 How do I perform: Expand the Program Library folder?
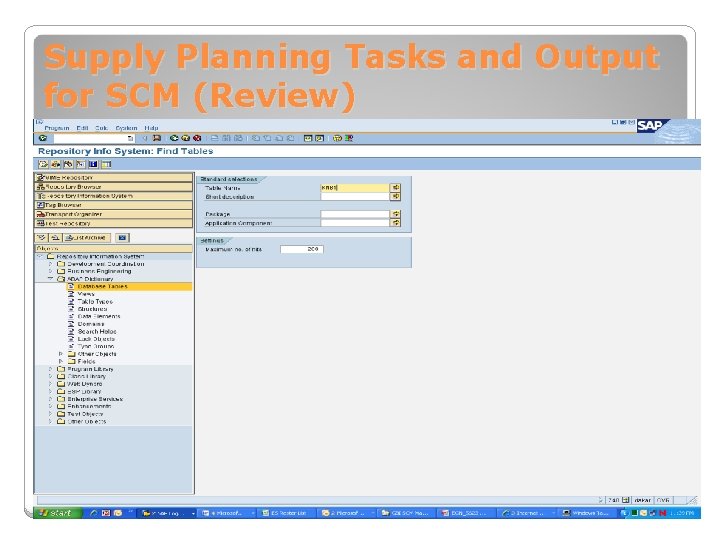tap(51, 369)
